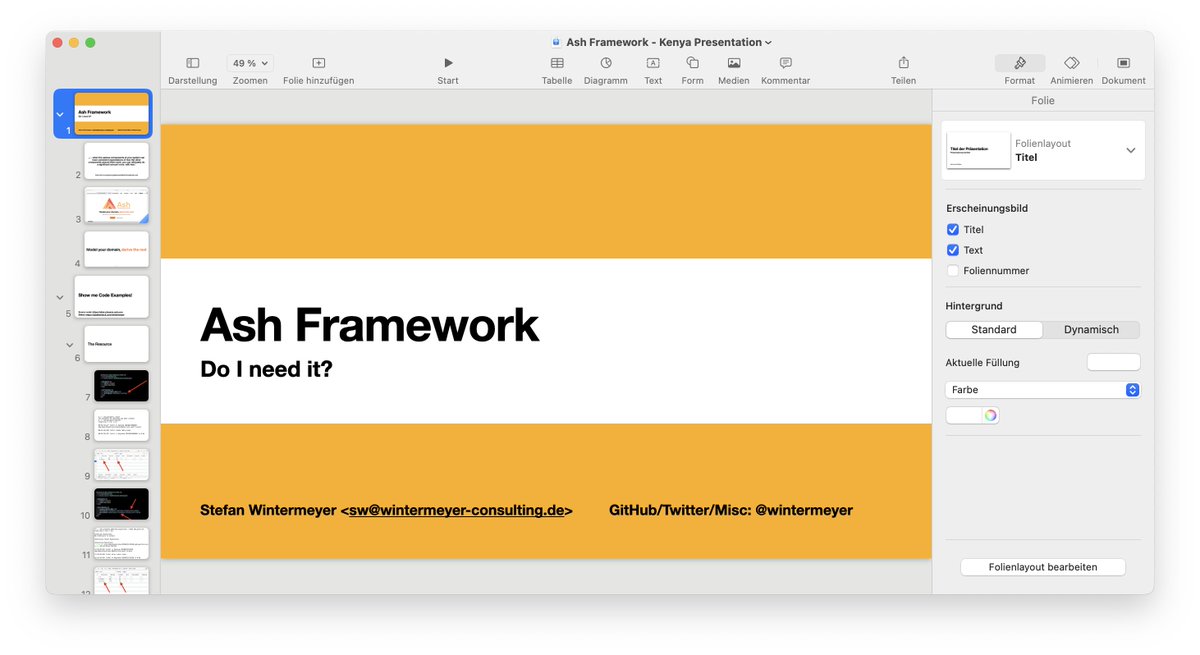
Task: Select slide 4 Model your domain thumbnail
Action: (117, 250)
